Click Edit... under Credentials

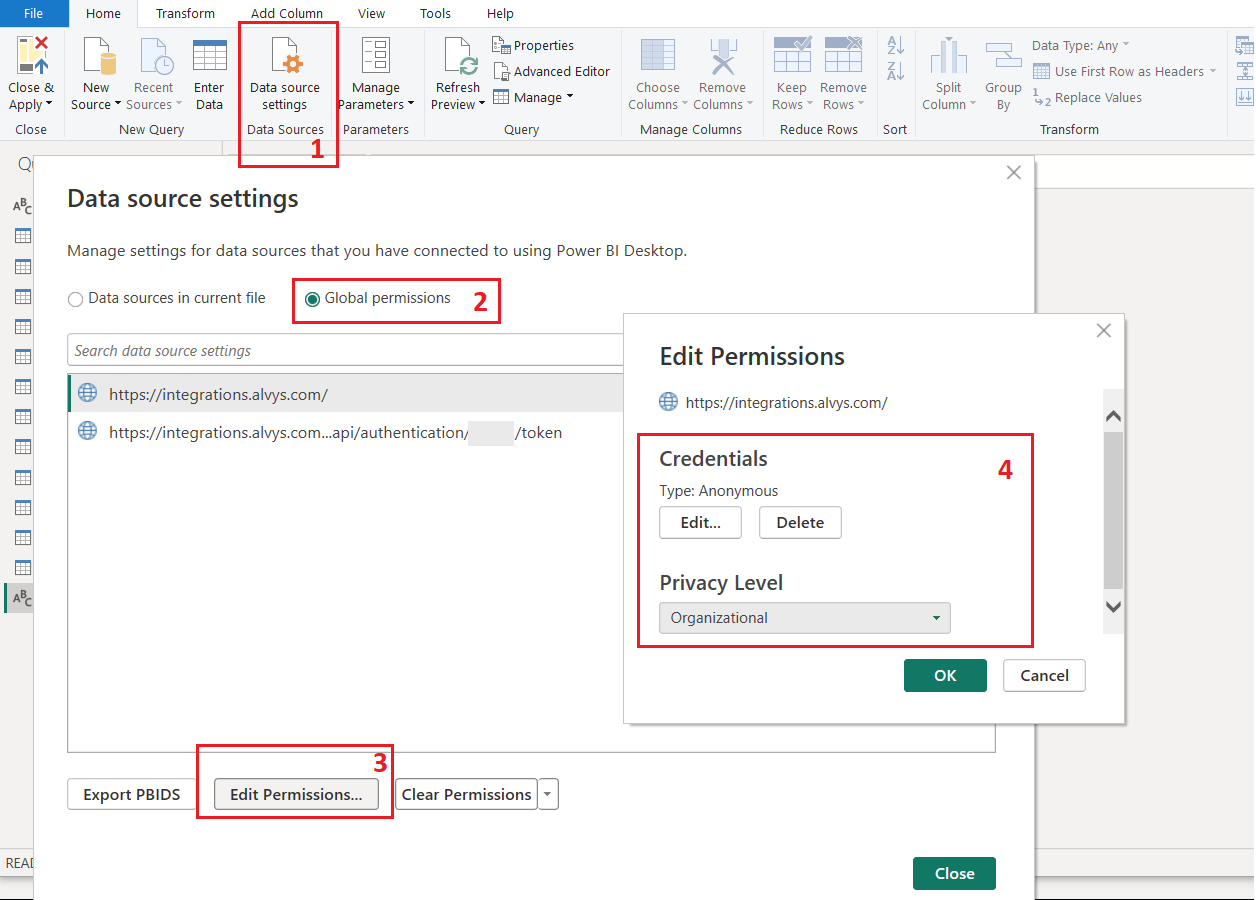point(700,523)
